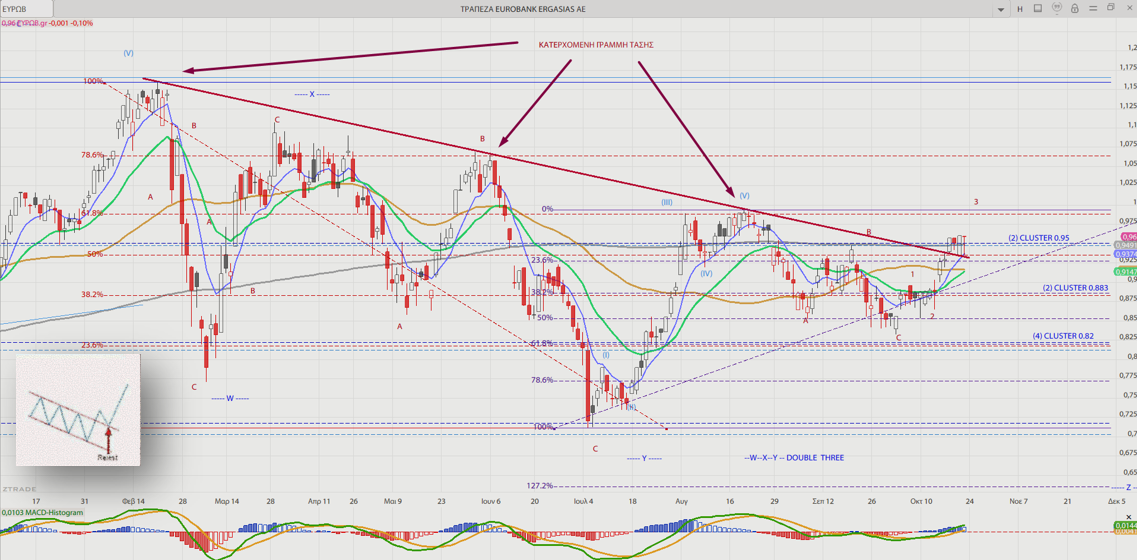Toggle the chart lock icon
Screen dimensions: 1137x560
click(1075, 9)
